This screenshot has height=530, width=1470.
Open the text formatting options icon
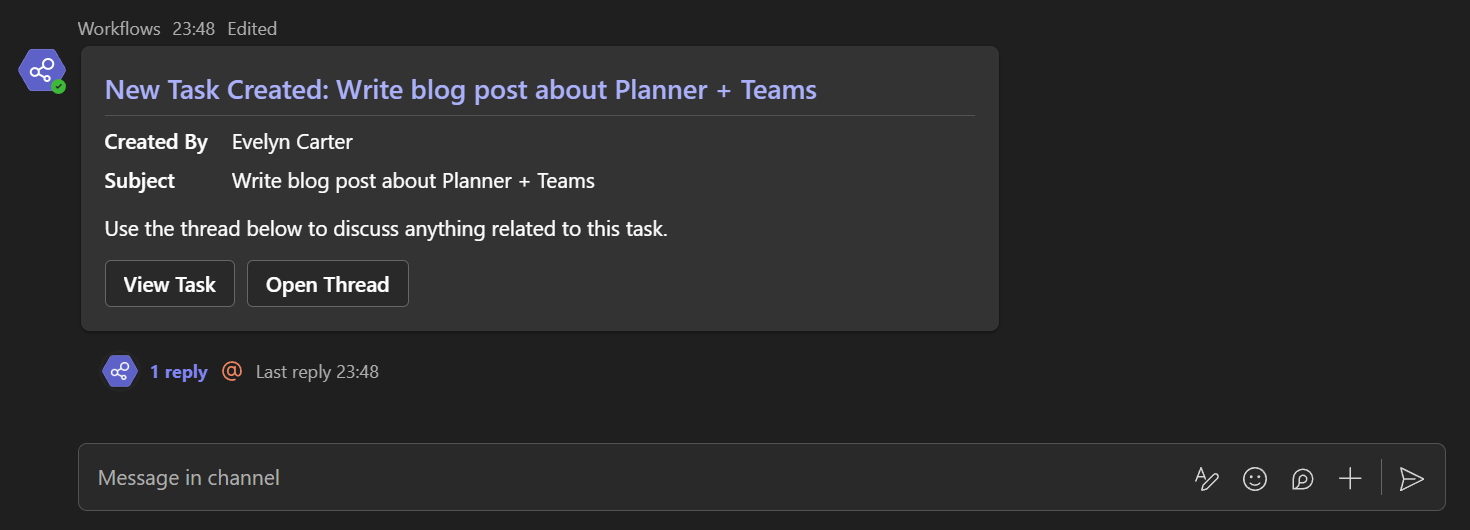(1207, 479)
